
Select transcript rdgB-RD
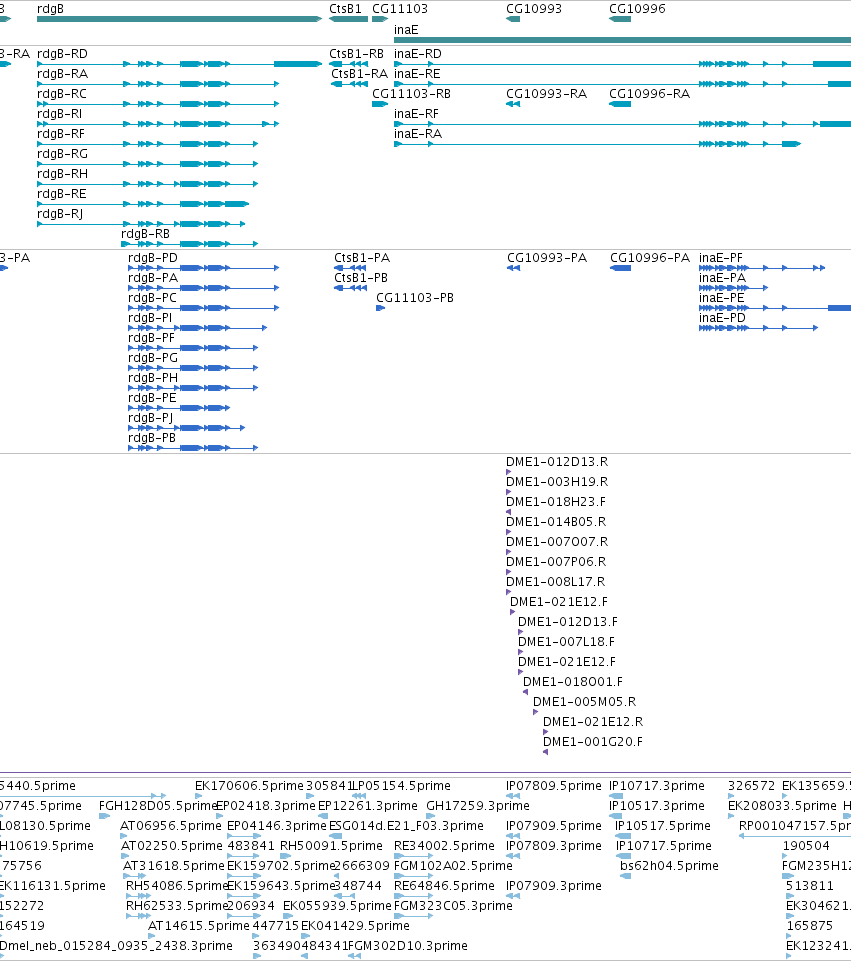[62, 54]
